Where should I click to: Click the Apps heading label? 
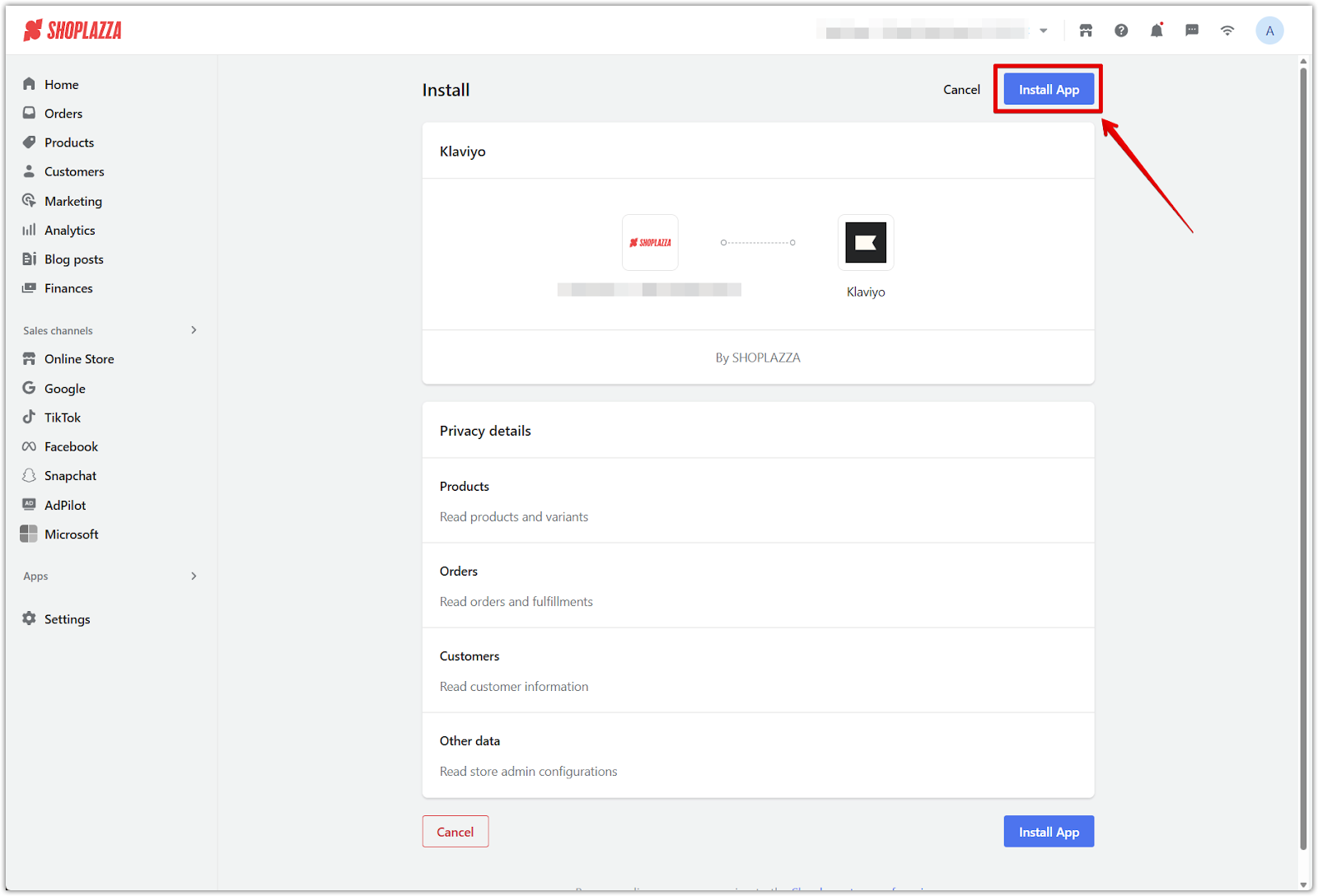[35, 576]
